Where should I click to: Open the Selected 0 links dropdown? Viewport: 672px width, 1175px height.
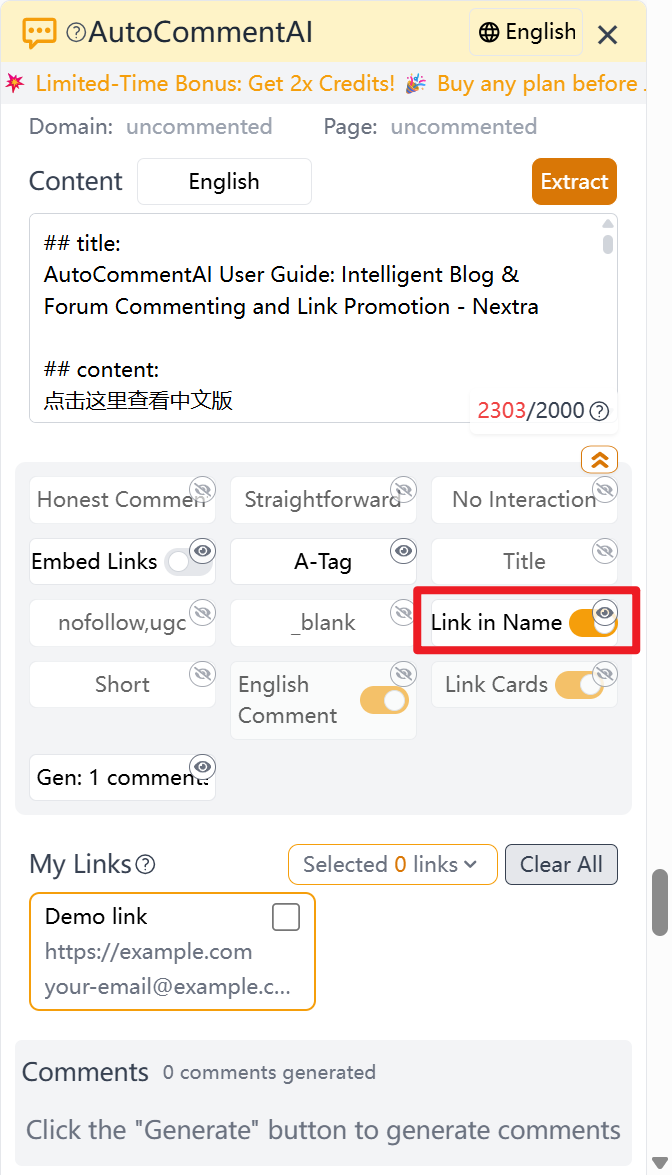(x=392, y=864)
